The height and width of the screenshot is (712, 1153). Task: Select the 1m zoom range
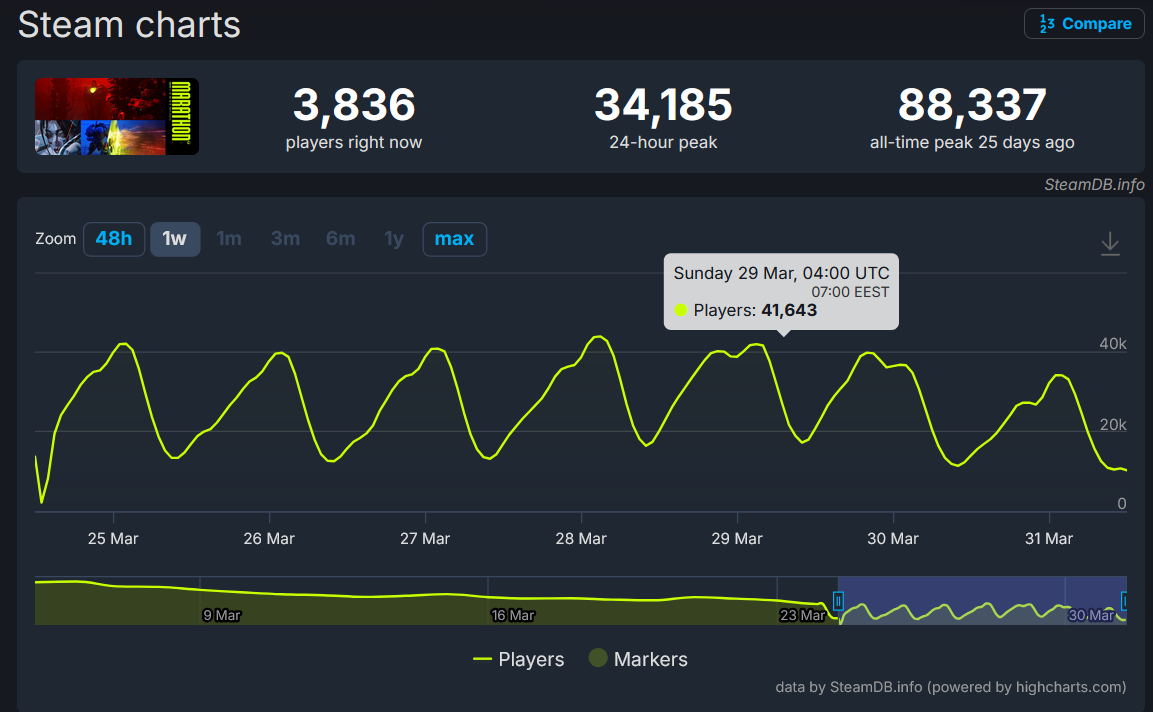(229, 239)
